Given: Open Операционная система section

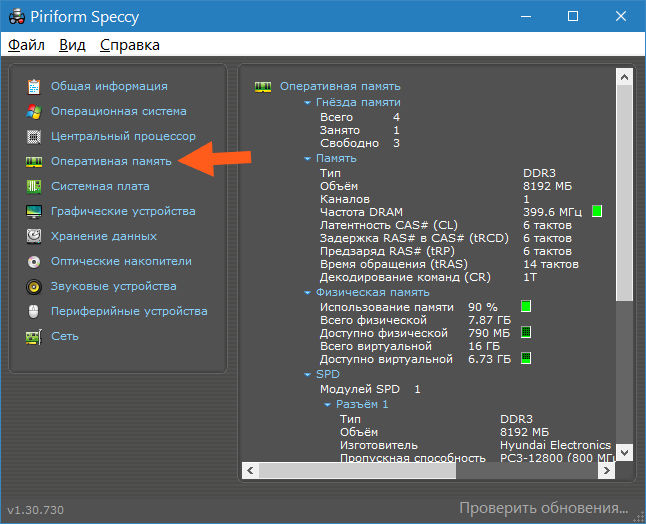Looking at the screenshot, I should point(119,112).
